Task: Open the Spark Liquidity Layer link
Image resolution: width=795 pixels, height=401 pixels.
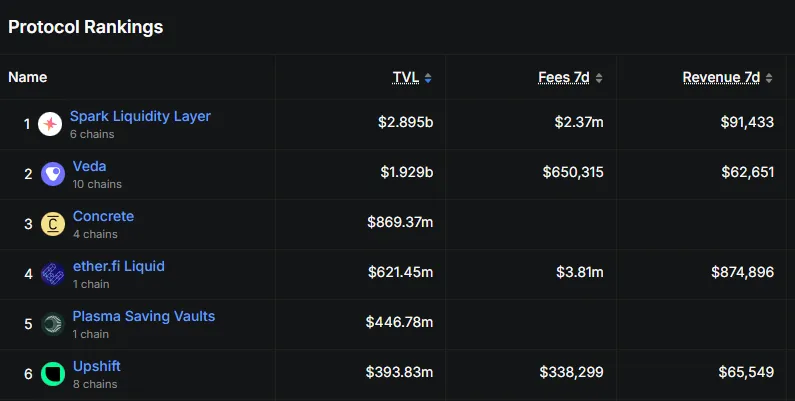Action: click(140, 116)
